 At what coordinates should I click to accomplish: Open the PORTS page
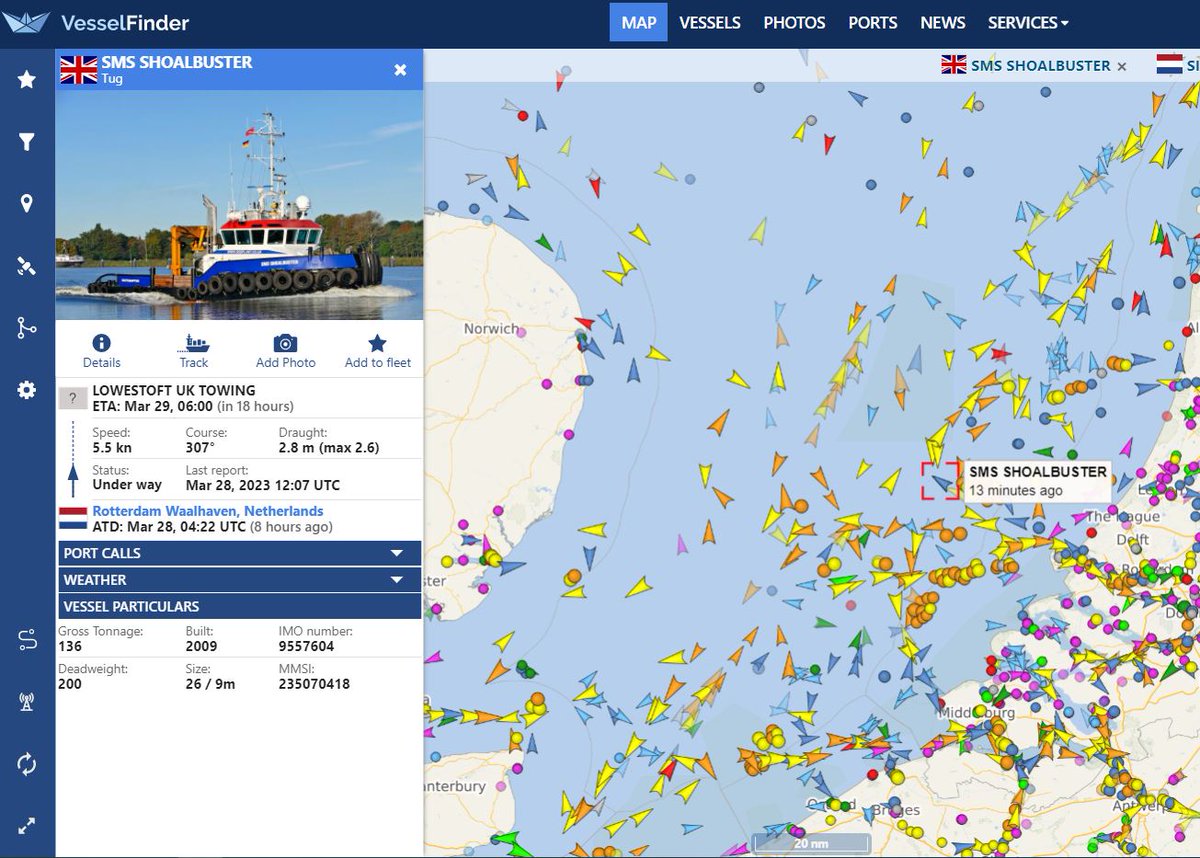click(873, 22)
